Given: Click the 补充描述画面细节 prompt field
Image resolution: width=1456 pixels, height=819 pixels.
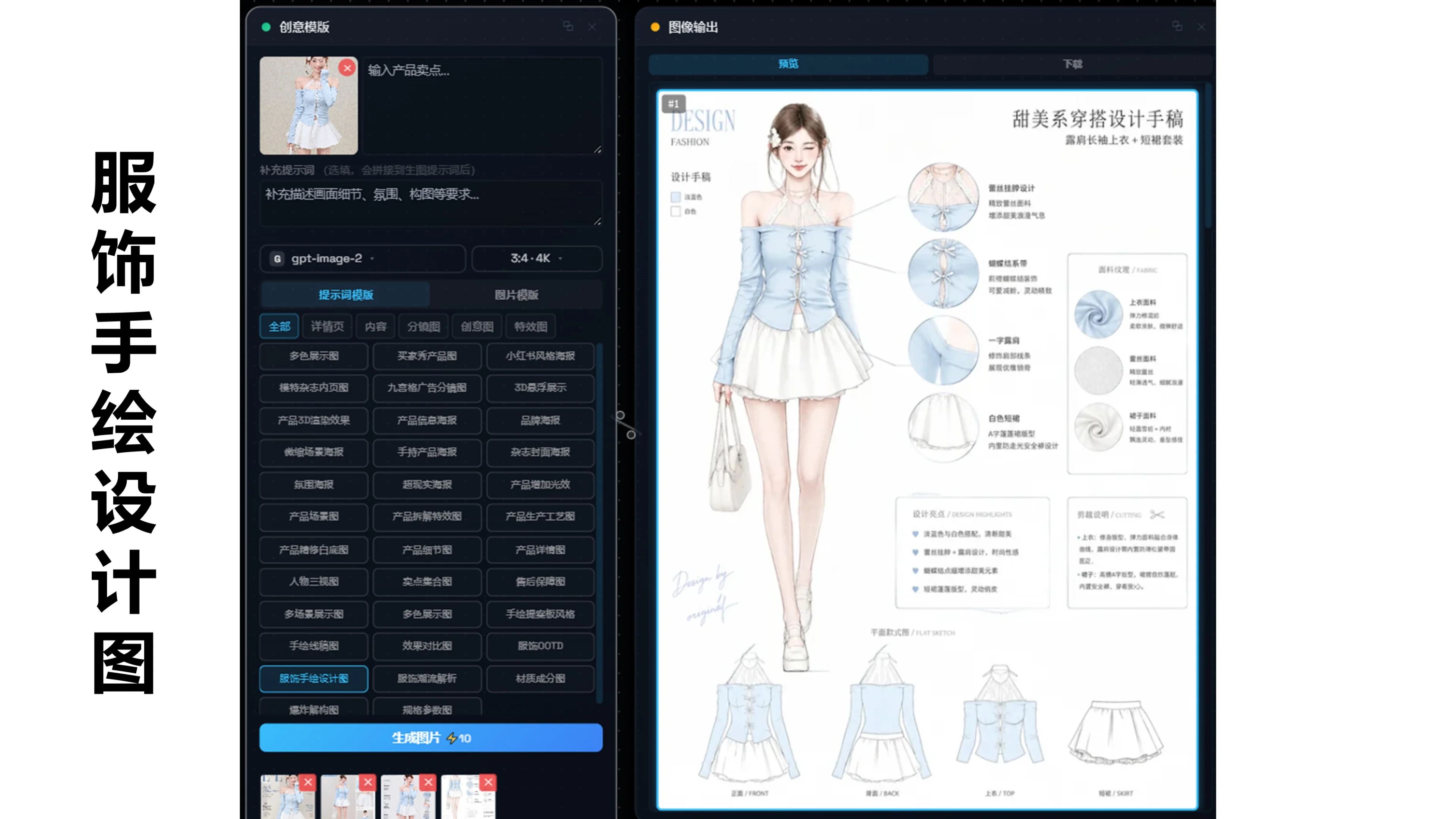Looking at the screenshot, I should tap(431, 204).
